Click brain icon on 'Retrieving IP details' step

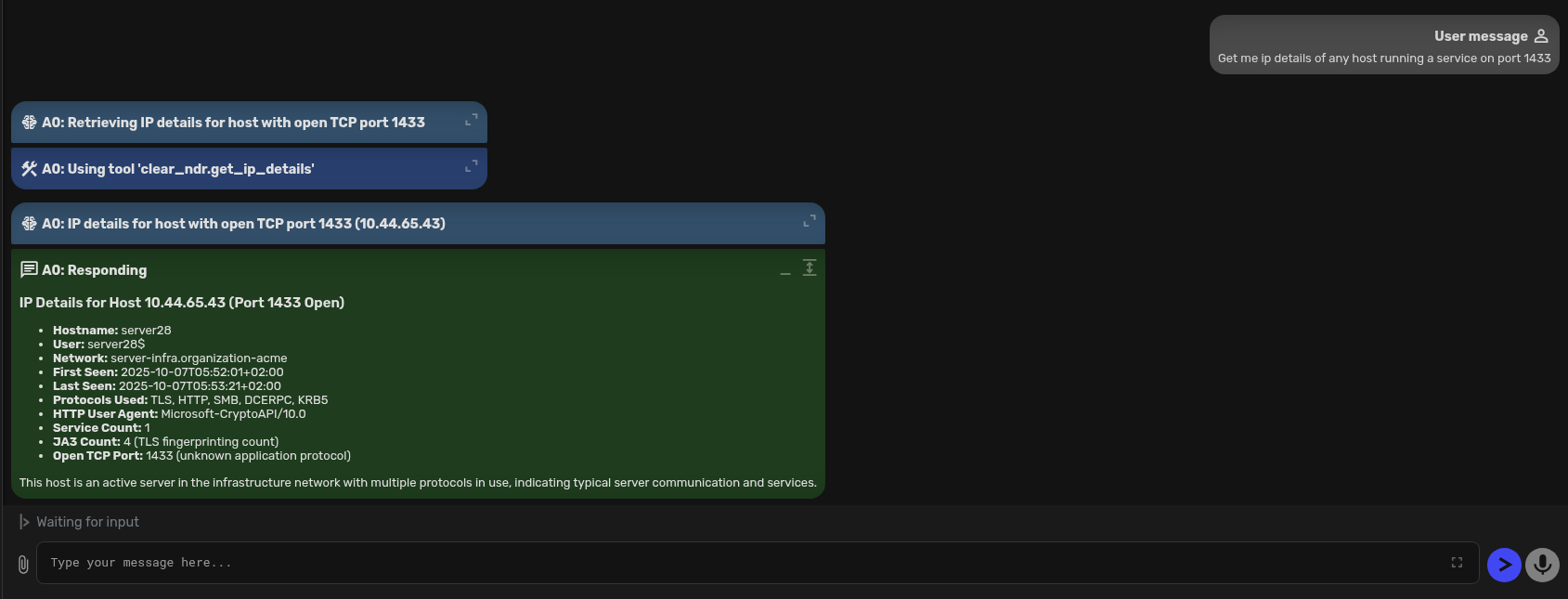click(29, 123)
